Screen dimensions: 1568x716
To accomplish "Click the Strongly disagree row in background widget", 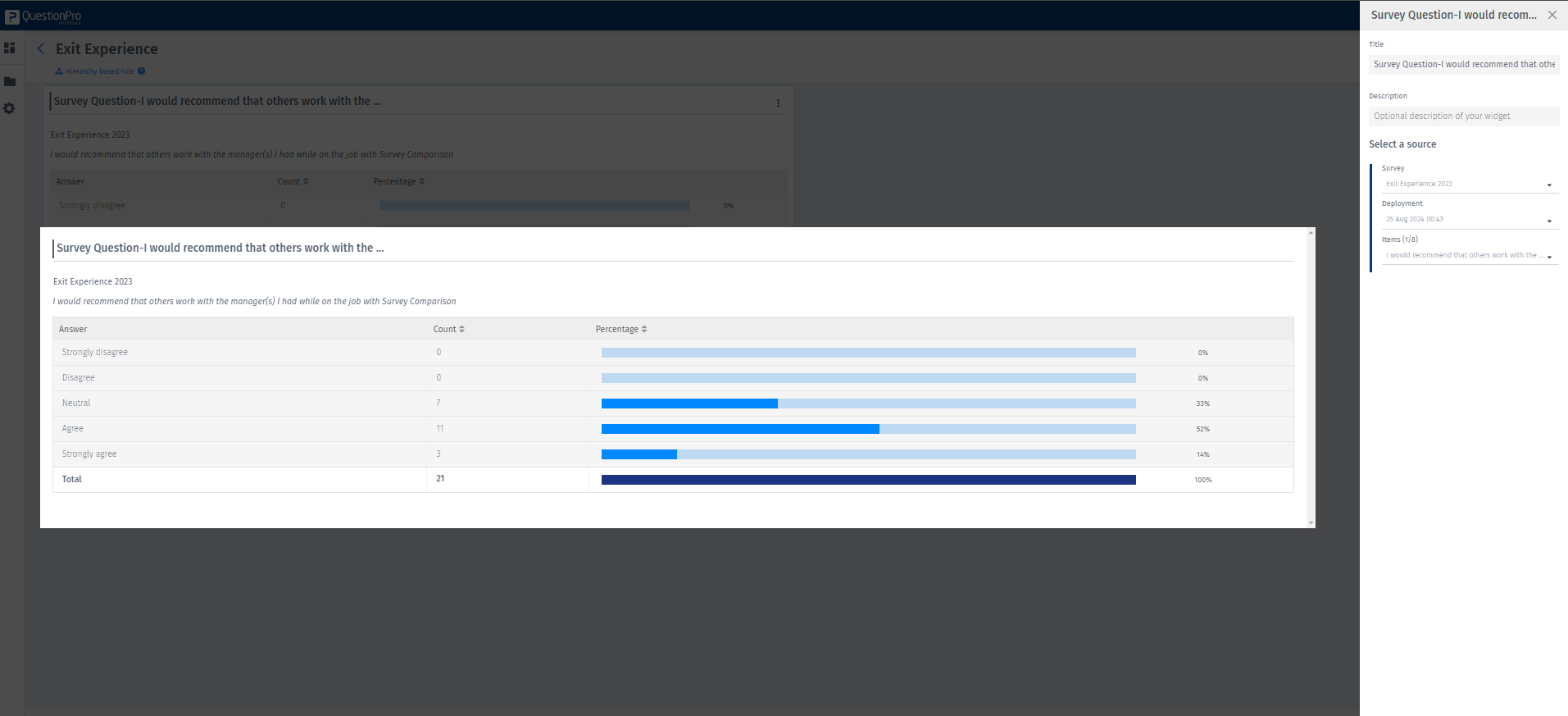I will [x=418, y=205].
